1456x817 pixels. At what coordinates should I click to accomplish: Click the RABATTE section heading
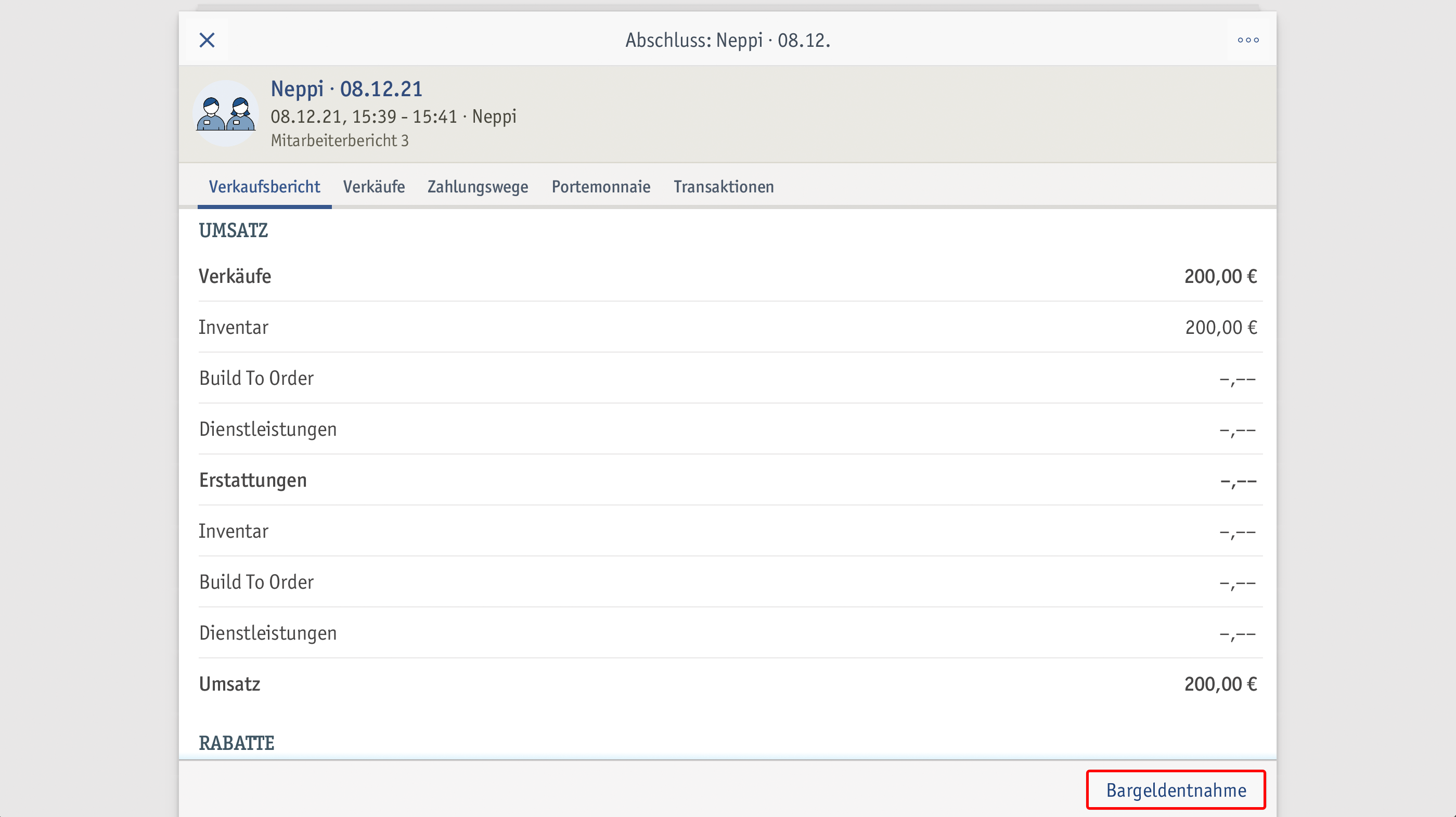pos(236,743)
